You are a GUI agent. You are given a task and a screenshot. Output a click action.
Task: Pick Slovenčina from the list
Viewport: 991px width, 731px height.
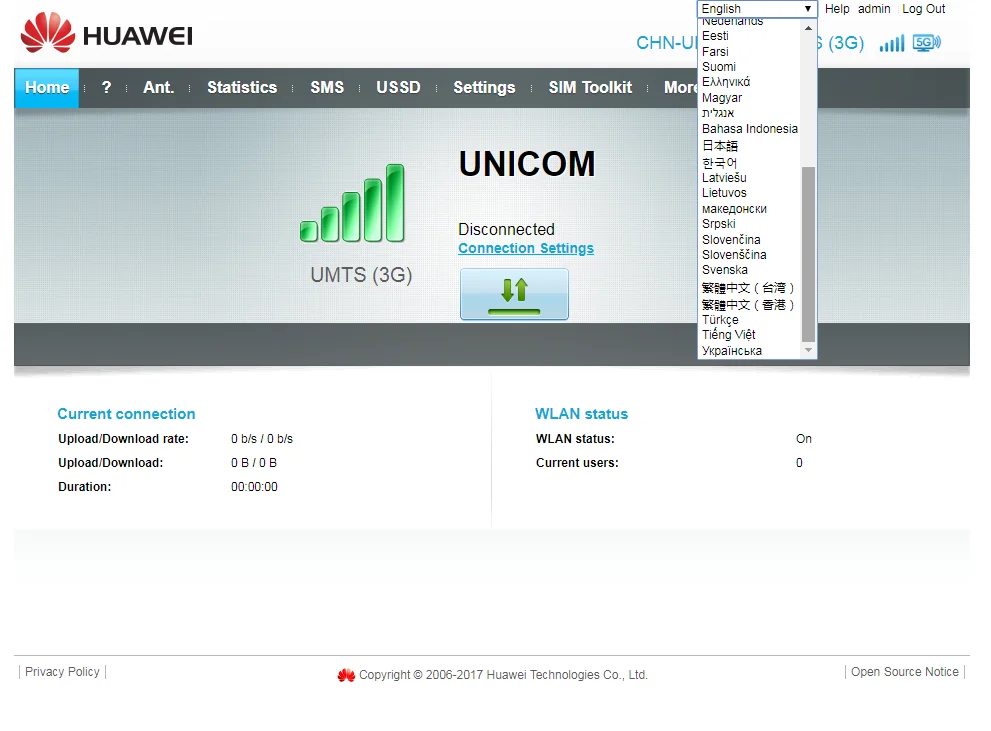(749, 239)
